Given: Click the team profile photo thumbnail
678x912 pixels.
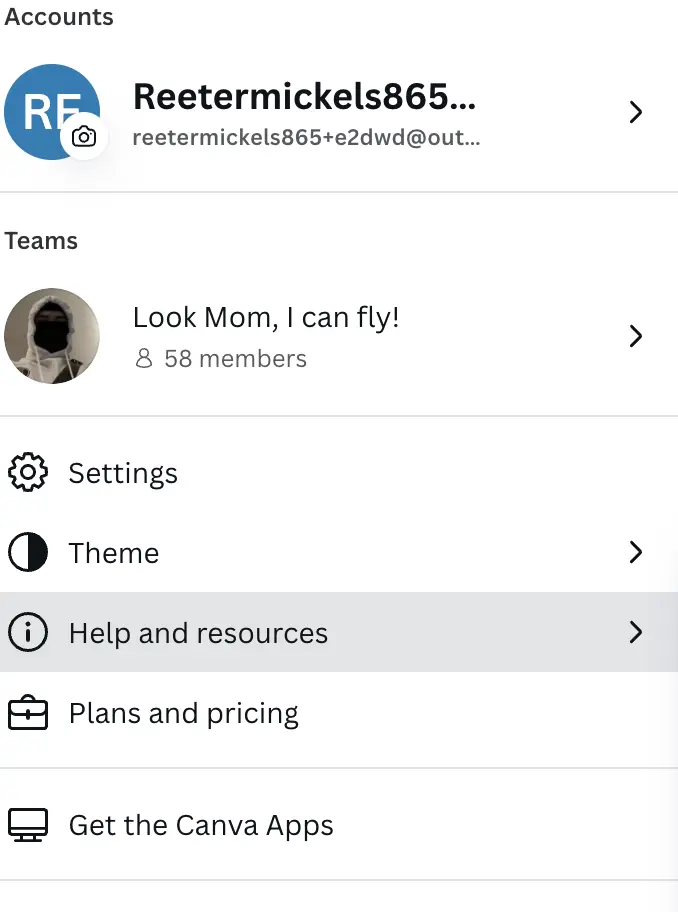Looking at the screenshot, I should pos(52,336).
